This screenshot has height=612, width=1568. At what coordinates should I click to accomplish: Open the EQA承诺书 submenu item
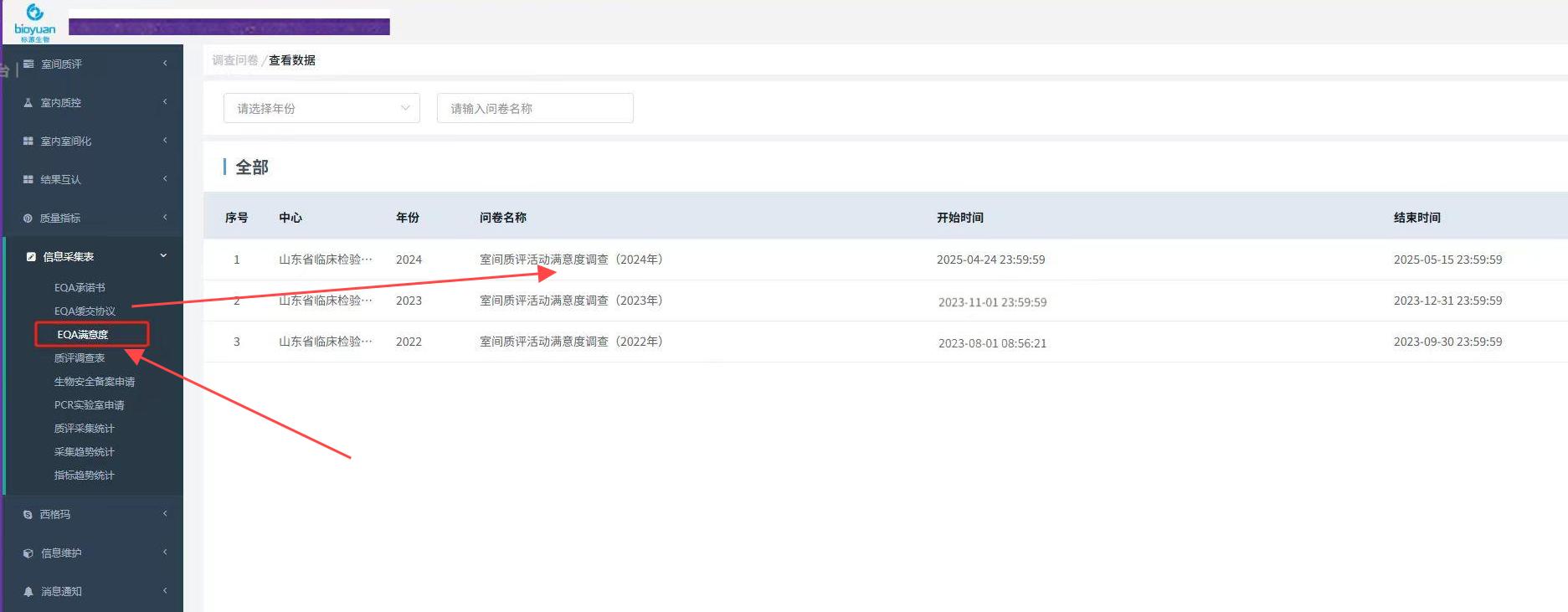(80, 288)
